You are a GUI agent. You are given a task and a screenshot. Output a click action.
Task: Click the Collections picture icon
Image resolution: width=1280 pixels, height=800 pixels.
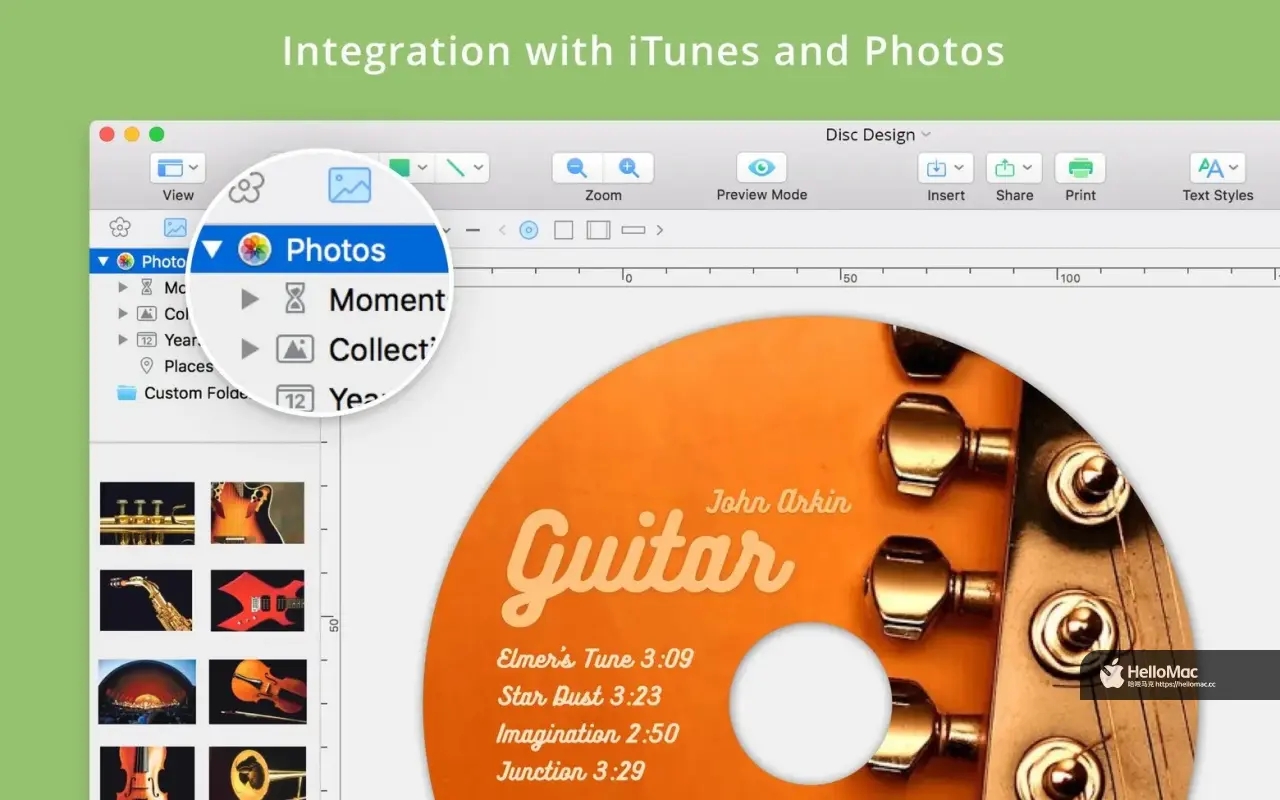coord(147,313)
